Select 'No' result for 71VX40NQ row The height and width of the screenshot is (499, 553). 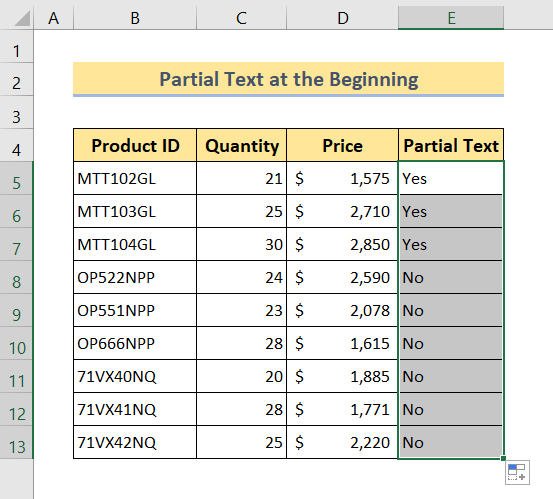[451, 376]
